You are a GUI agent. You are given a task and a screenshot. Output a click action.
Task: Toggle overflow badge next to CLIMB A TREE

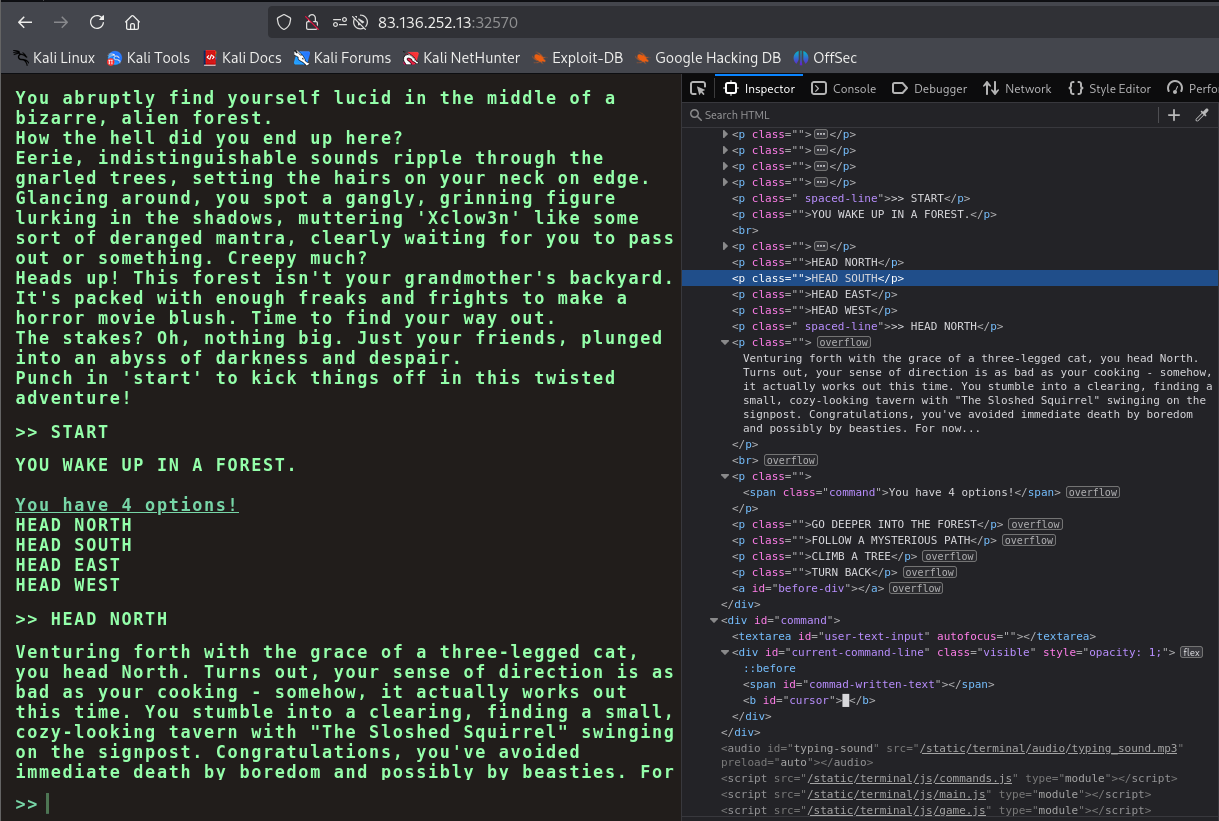click(x=948, y=556)
